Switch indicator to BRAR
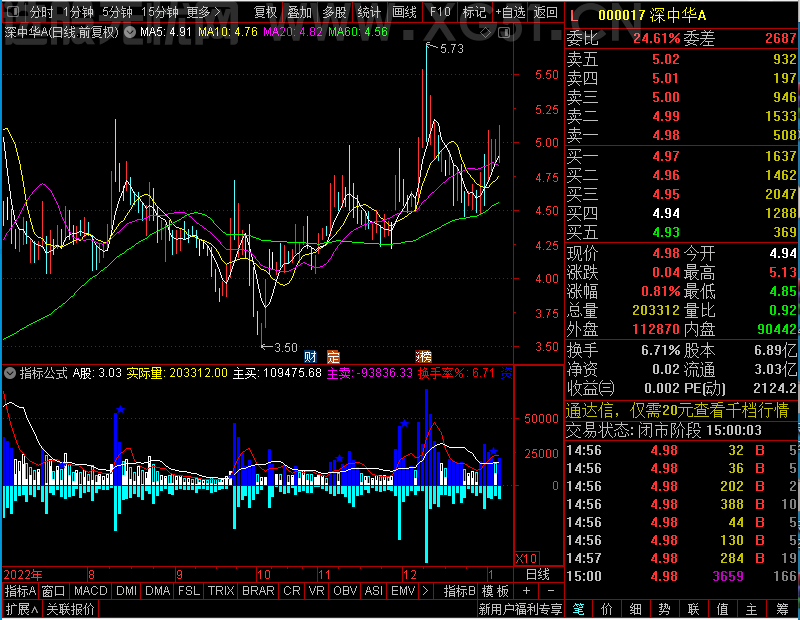This screenshot has height=620, width=800. [258, 591]
